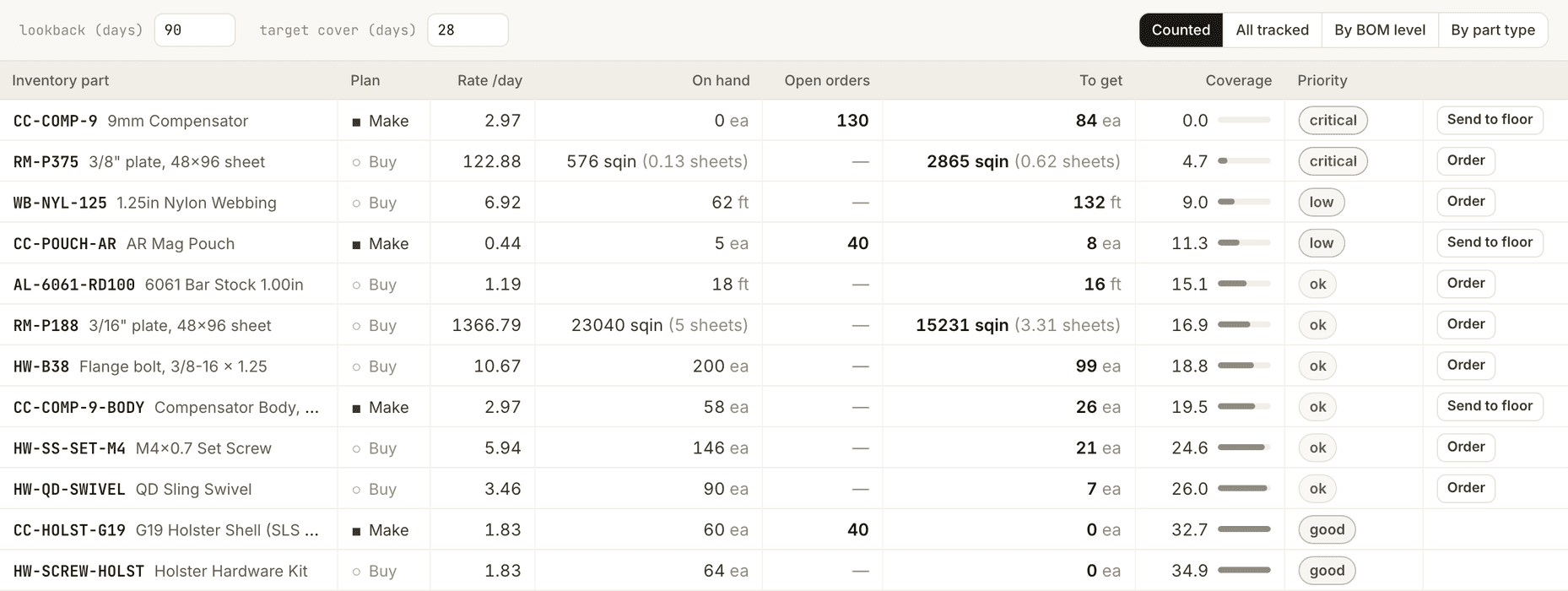Send CC-COMP-9 Compensator to floor
Screen dimensions: 1568x591
point(1490,120)
